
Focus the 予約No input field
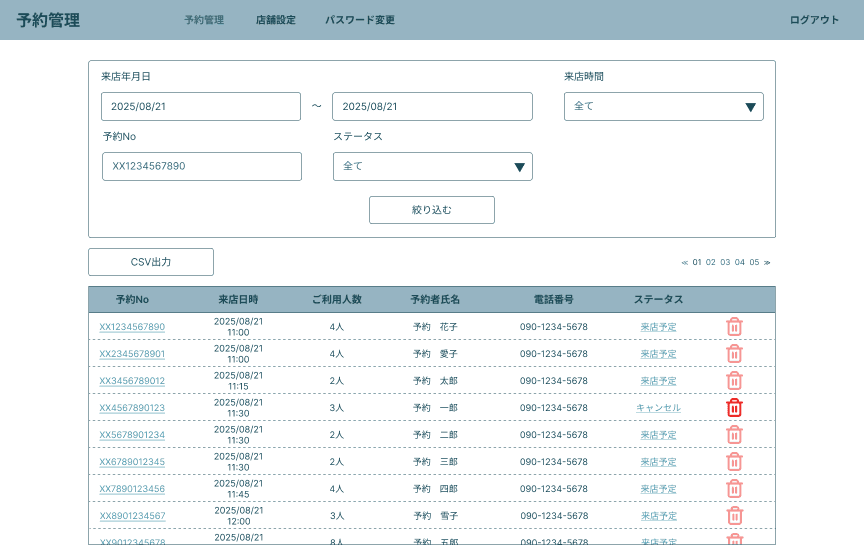tap(201, 166)
